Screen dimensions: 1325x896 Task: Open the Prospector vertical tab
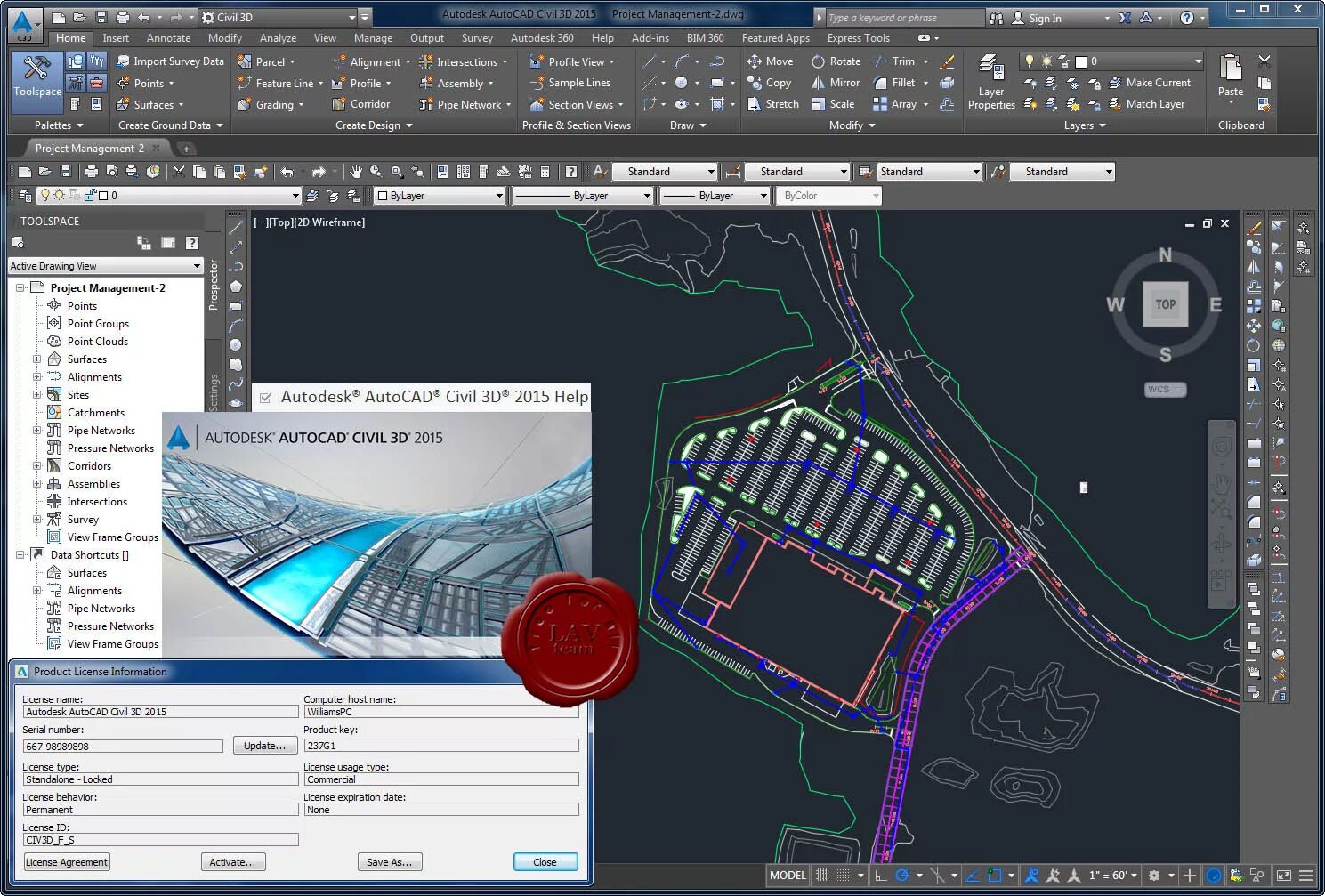click(214, 285)
